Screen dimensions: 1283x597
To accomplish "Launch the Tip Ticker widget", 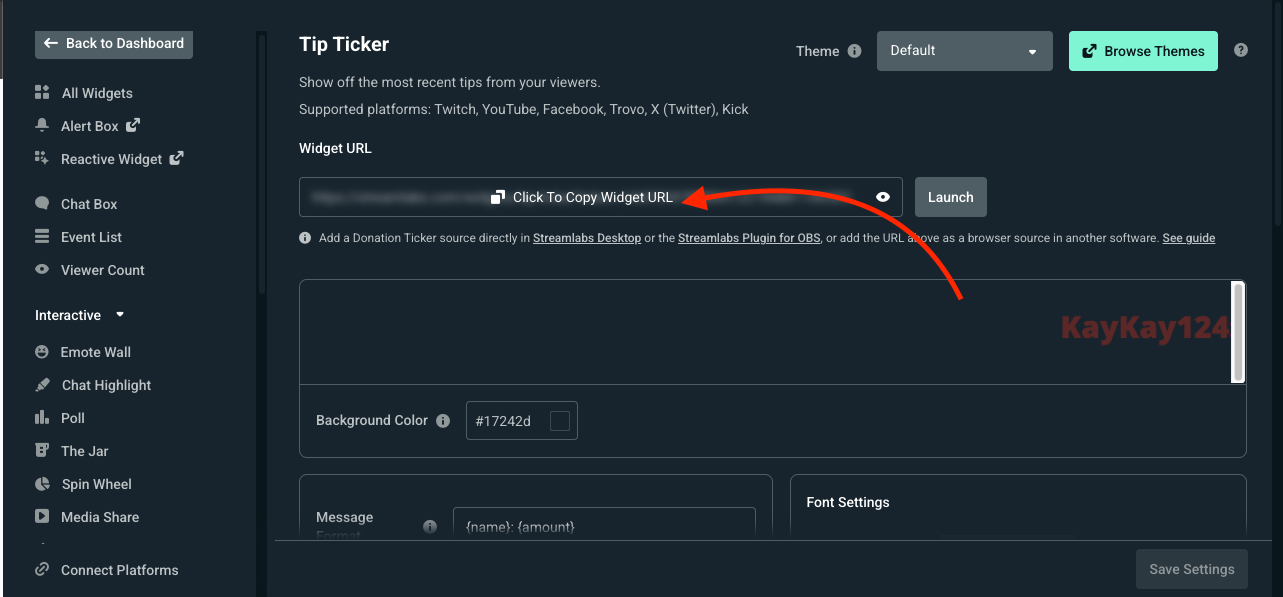I will (950, 196).
